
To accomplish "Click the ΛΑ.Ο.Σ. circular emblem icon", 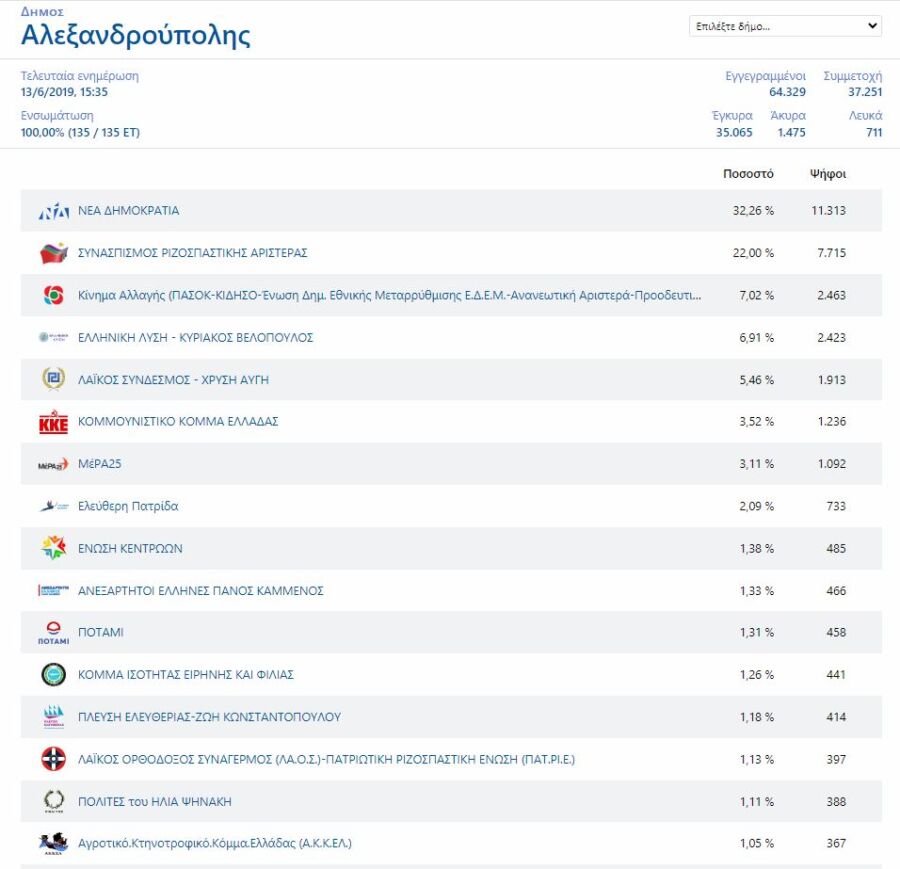I will pos(53,759).
